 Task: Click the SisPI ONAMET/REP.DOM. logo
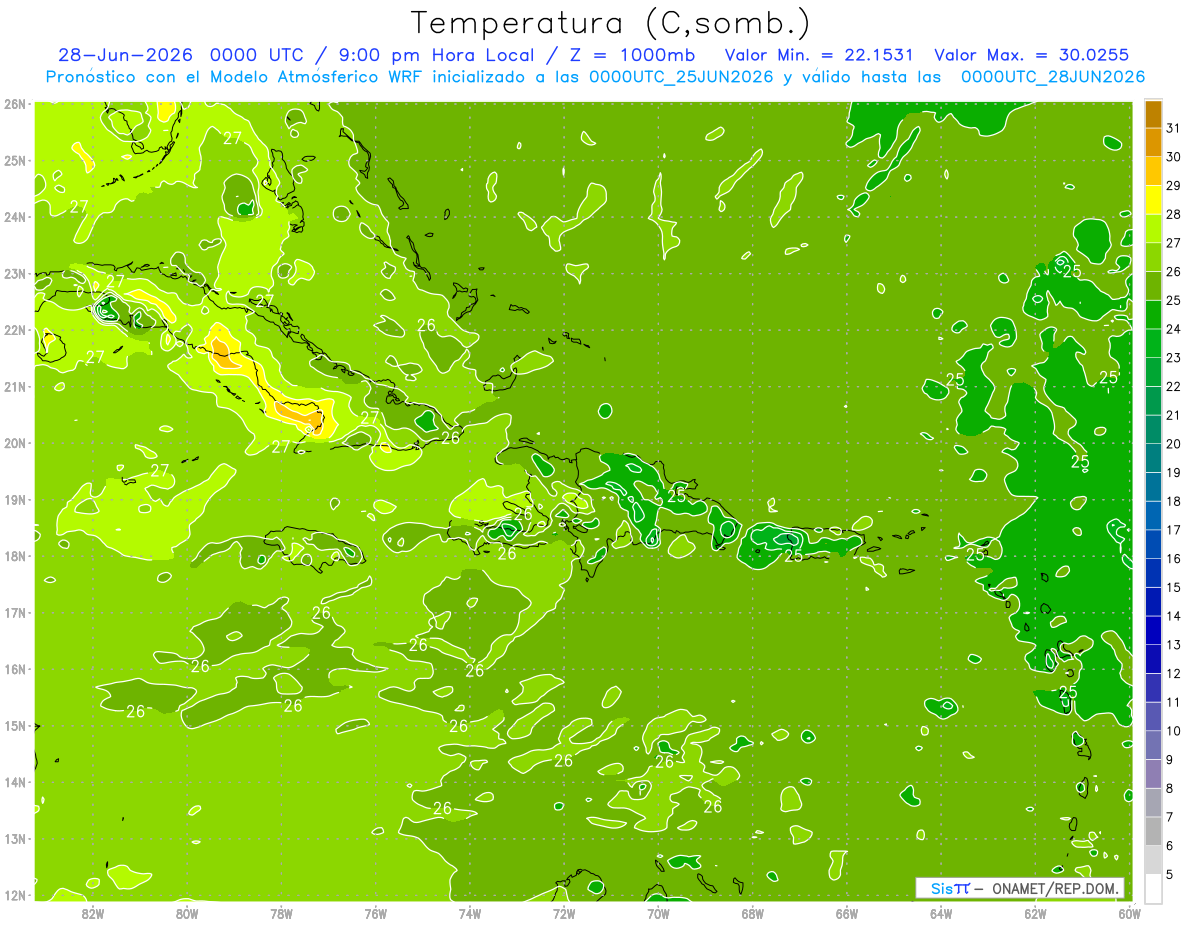click(1020, 888)
